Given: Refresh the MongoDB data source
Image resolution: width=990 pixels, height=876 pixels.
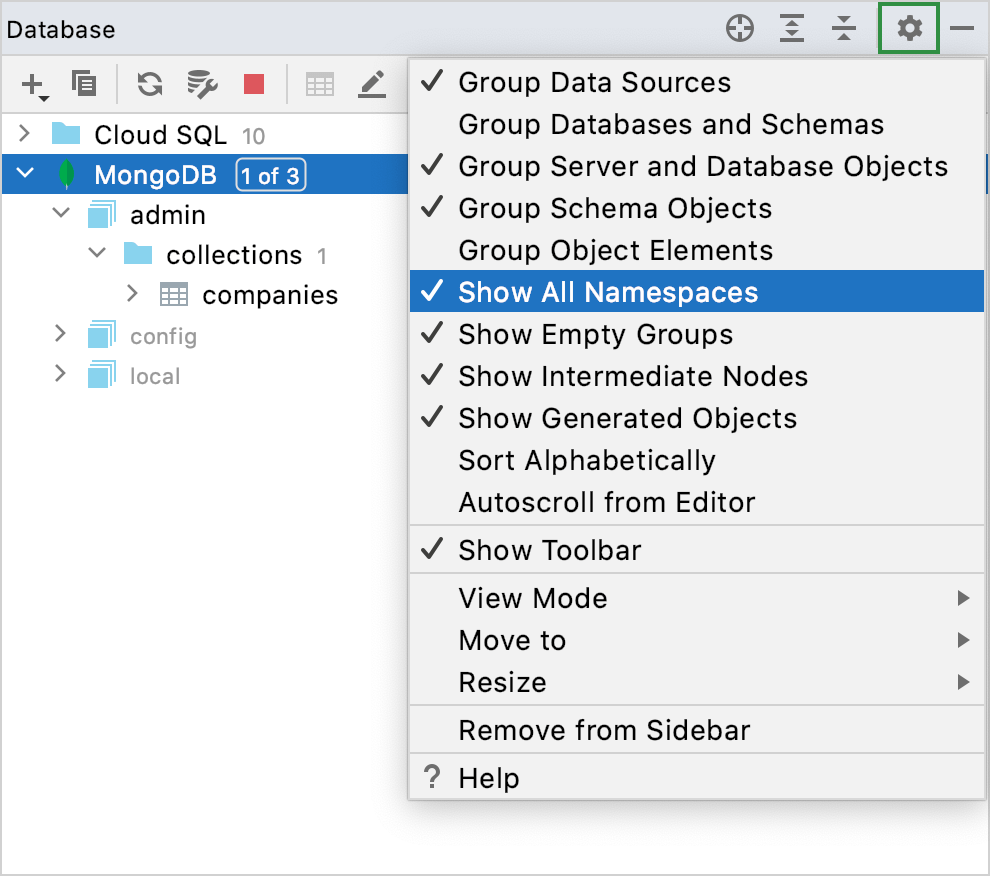Looking at the screenshot, I should [x=150, y=85].
